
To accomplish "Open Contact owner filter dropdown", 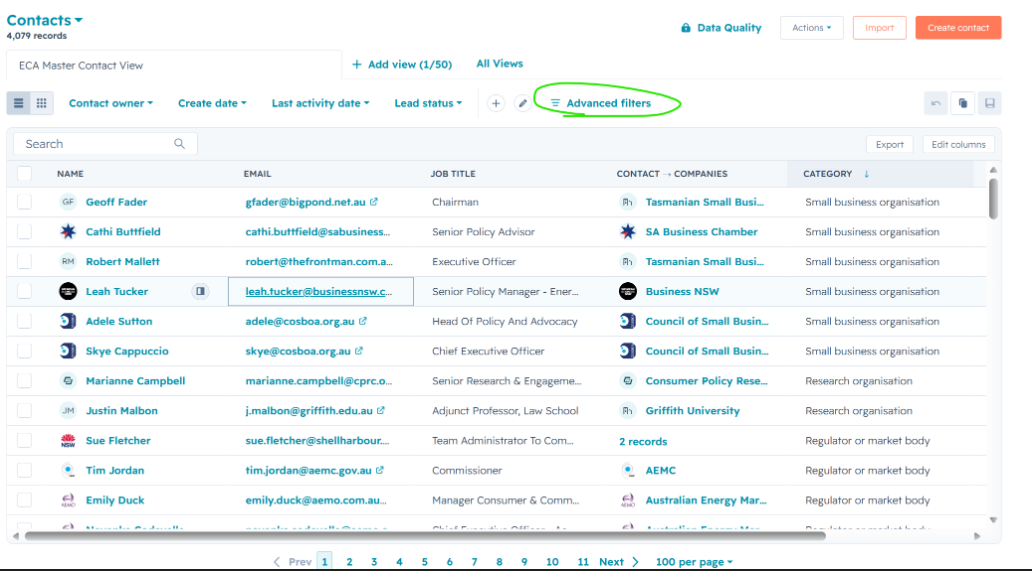I will coord(111,103).
